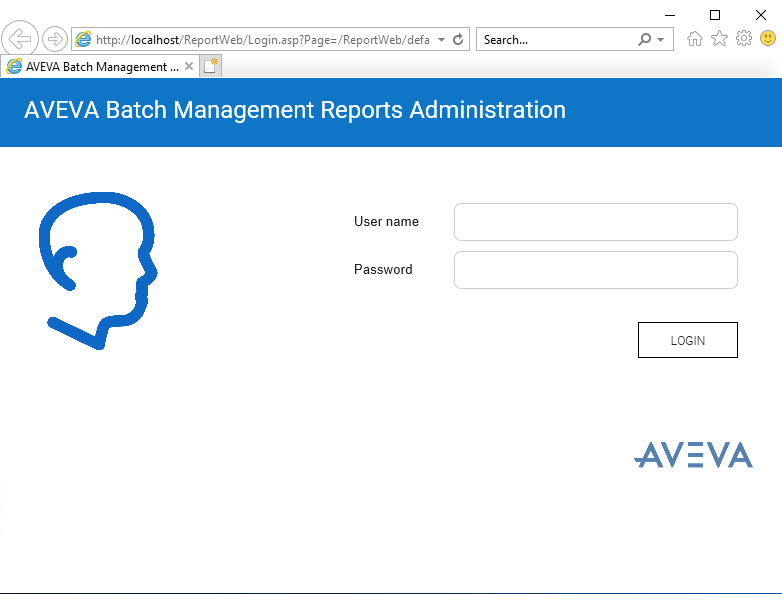Click the magnifier search icon

644,39
